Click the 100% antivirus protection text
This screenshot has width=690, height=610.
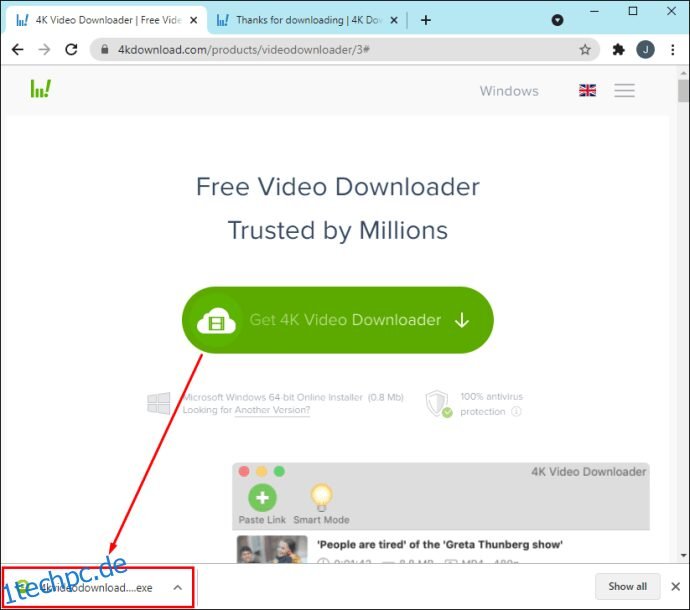492,404
